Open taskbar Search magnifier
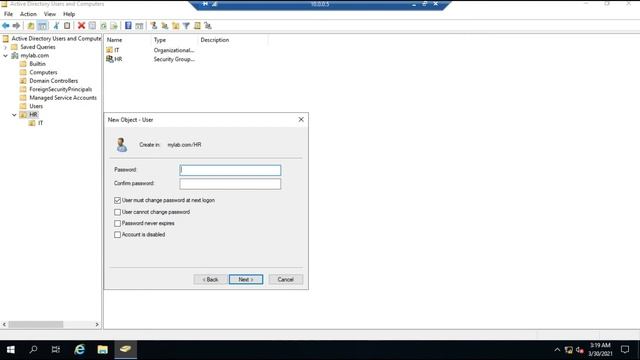 point(33,350)
